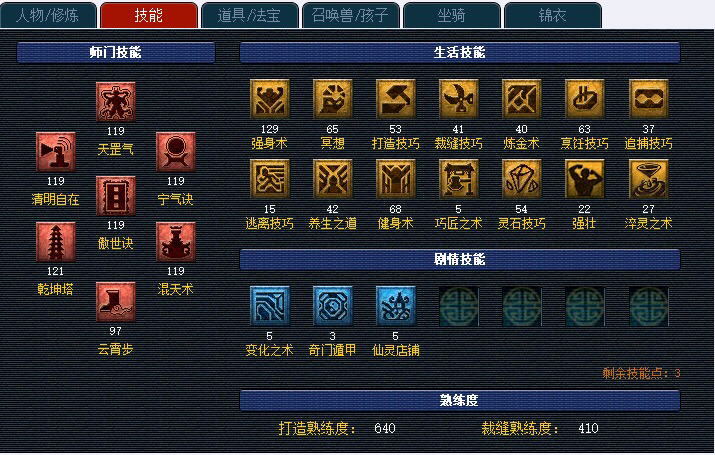Go to the 召唤兽/孩子 tab

coord(350,16)
